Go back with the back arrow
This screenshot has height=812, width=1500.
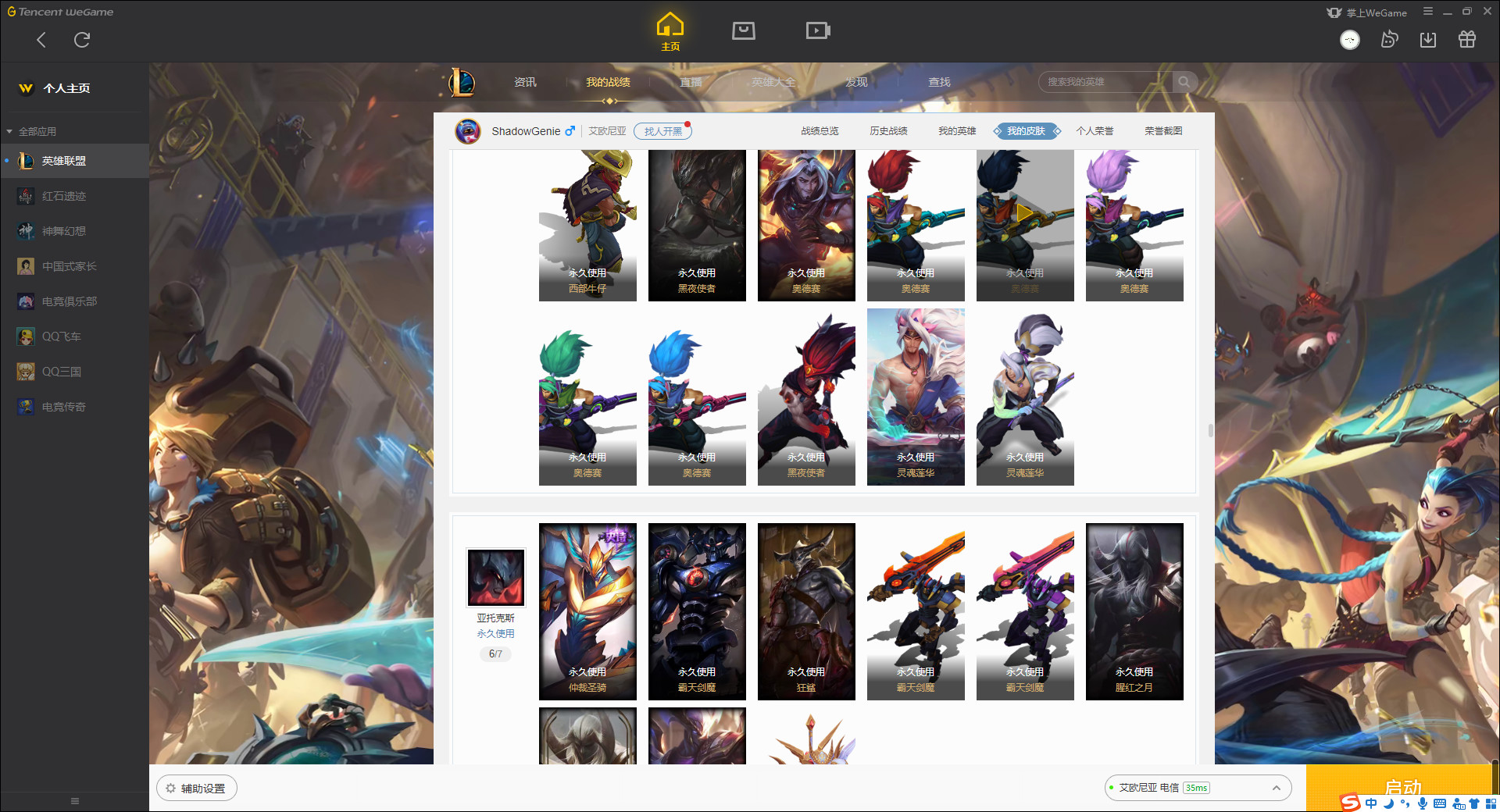[41, 40]
